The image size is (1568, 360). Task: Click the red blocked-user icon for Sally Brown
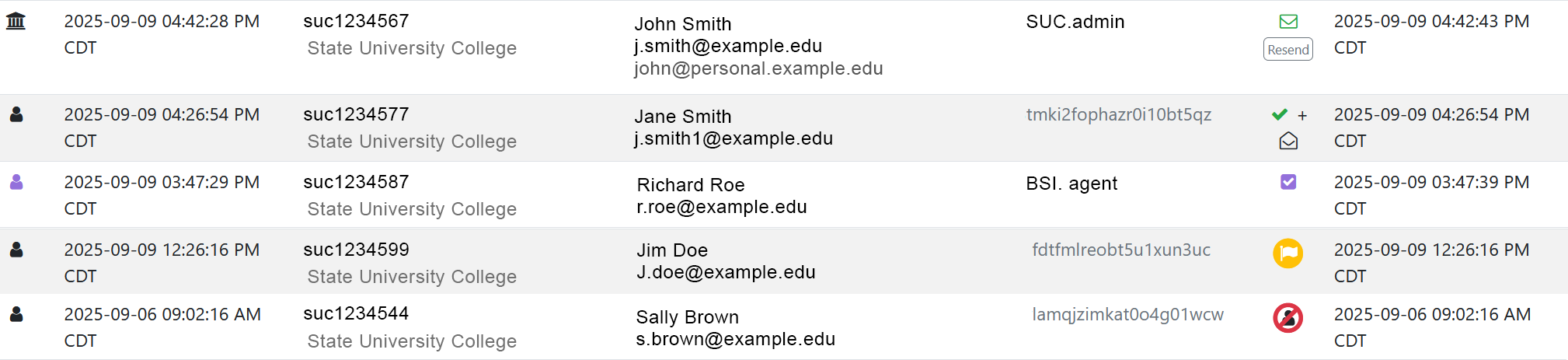pos(1288,318)
